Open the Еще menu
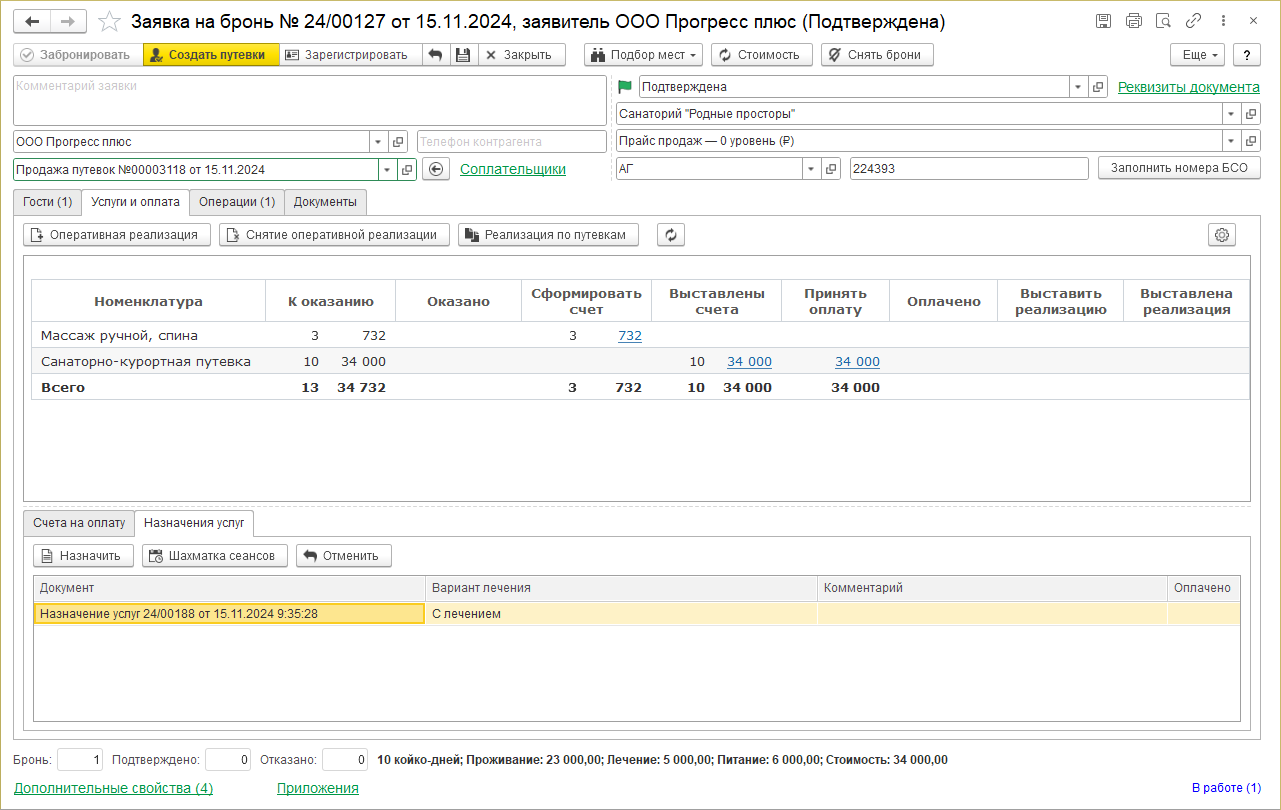Viewport: 1281px width, 810px height. tap(1197, 55)
